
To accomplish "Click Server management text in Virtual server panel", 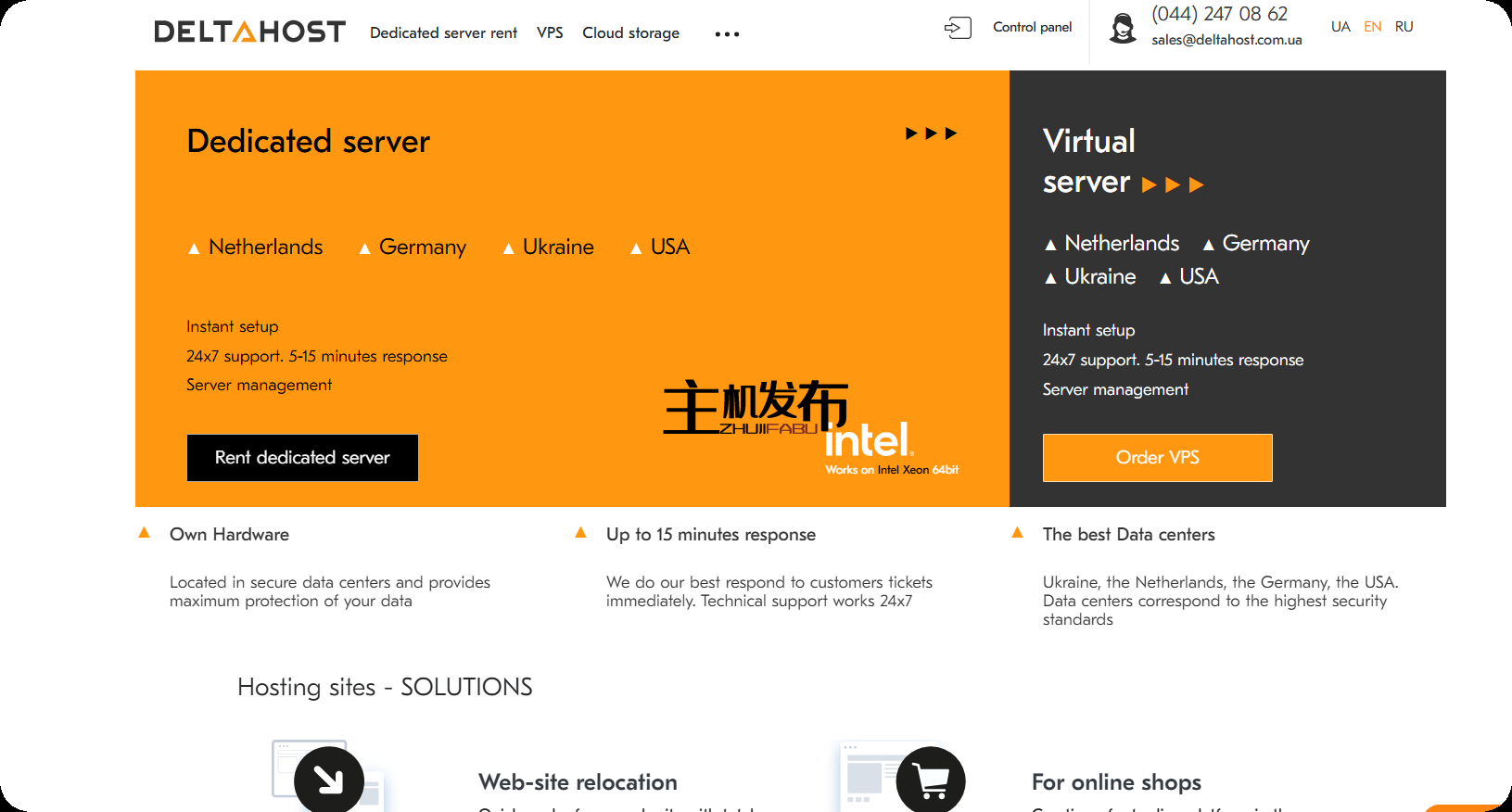I will click(1115, 389).
